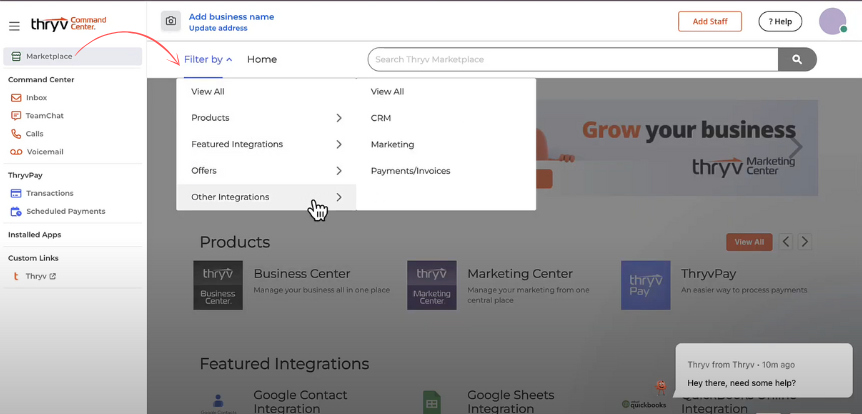Click the magnifier search button
The width and height of the screenshot is (862, 414).
tap(797, 59)
